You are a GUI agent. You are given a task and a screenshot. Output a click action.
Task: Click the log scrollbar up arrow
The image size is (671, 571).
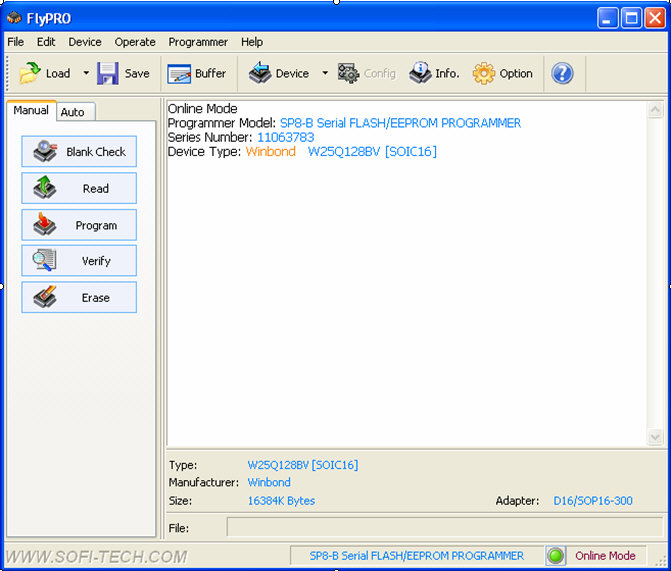click(x=655, y=110)
